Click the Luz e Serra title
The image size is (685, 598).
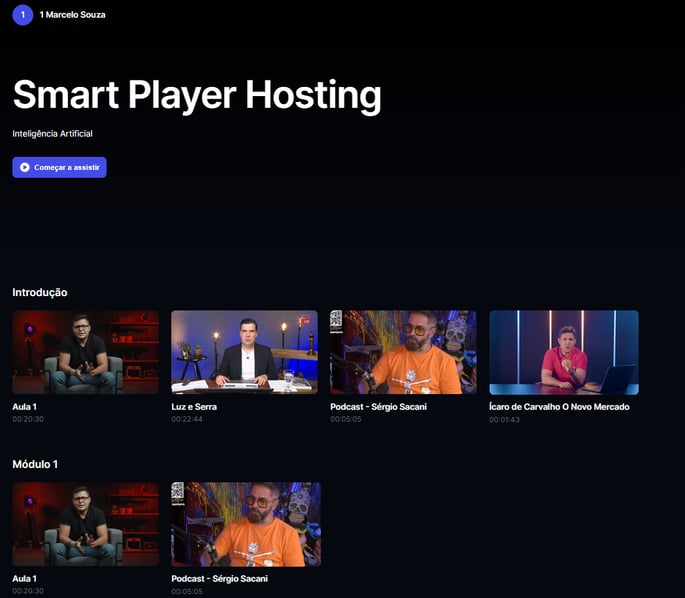194,407
